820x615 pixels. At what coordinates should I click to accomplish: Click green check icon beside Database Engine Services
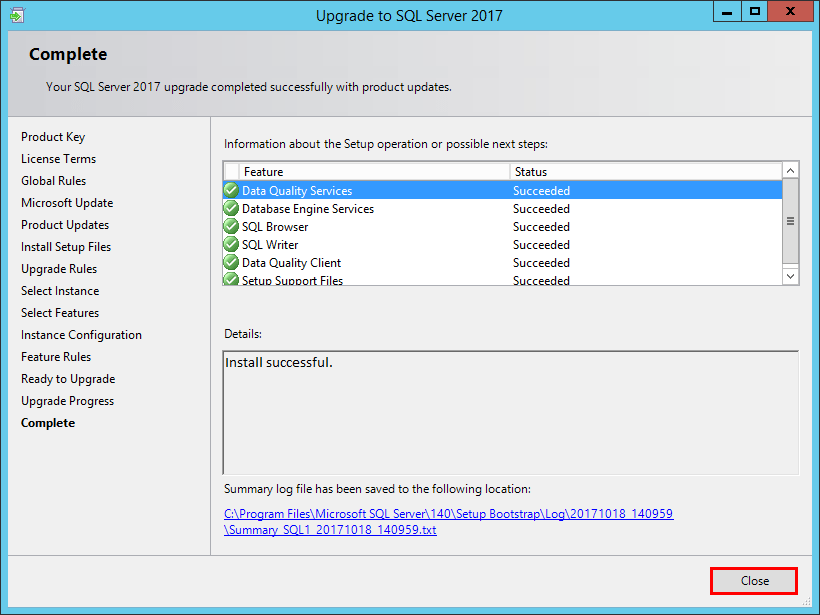pos(231,208)
